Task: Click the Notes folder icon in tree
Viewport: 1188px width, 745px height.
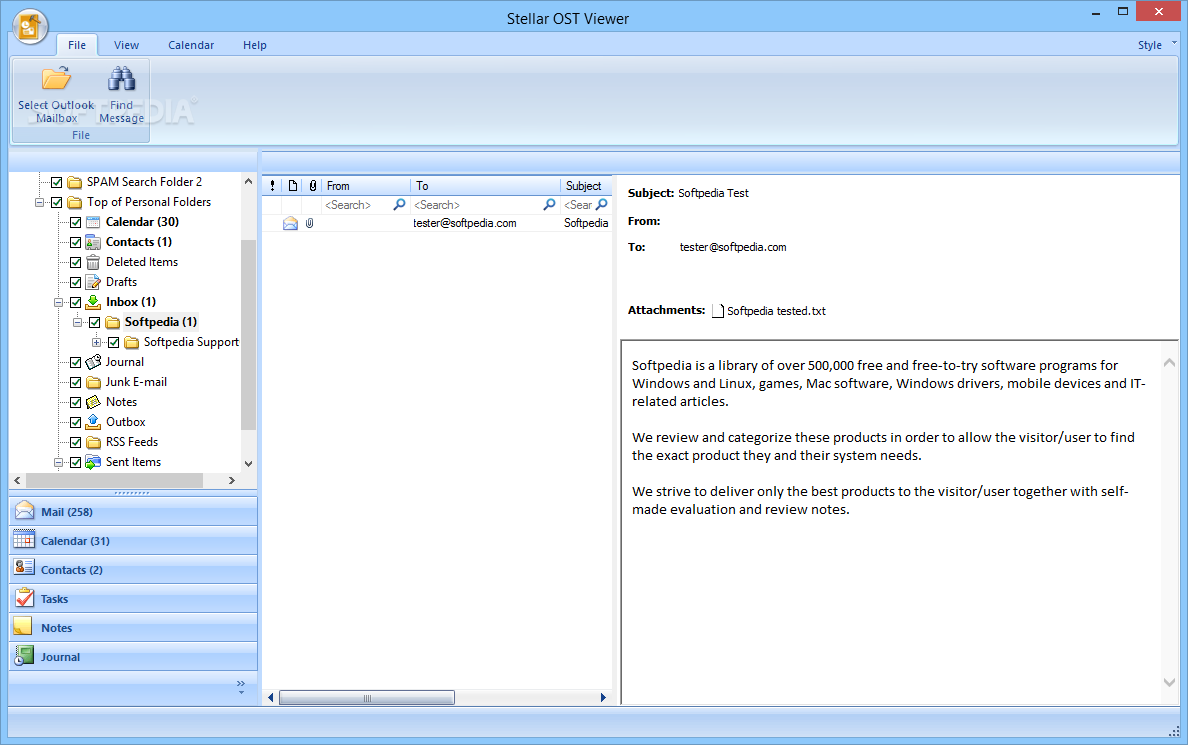Action: tap(93, 402)
